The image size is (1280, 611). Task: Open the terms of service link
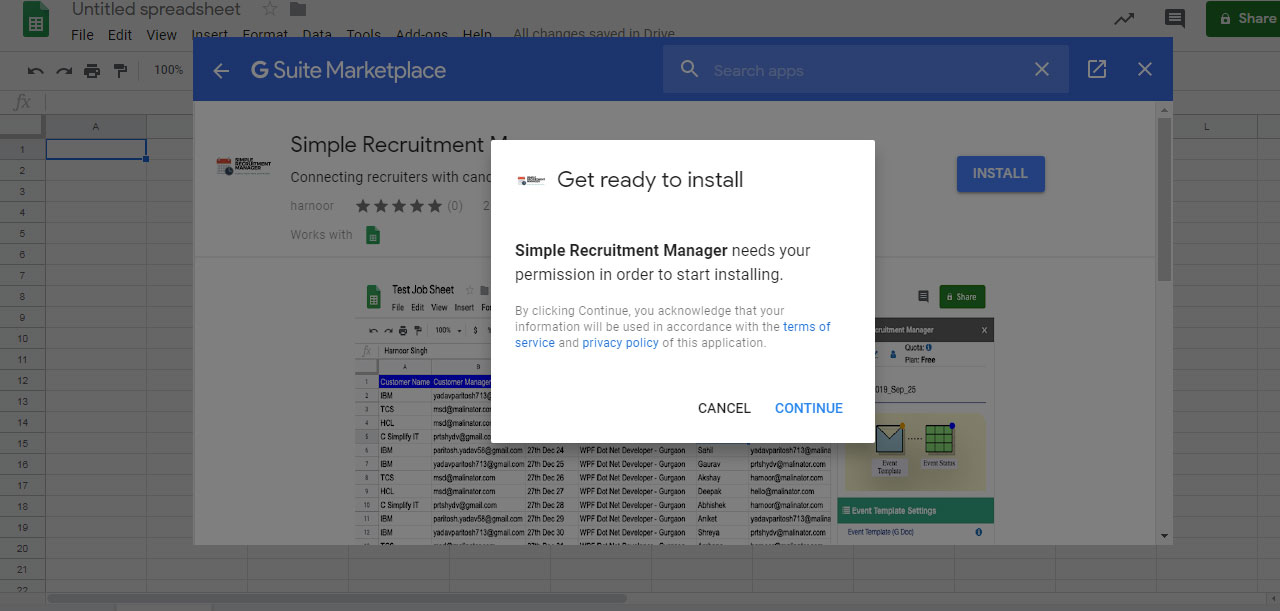point(673,335)
